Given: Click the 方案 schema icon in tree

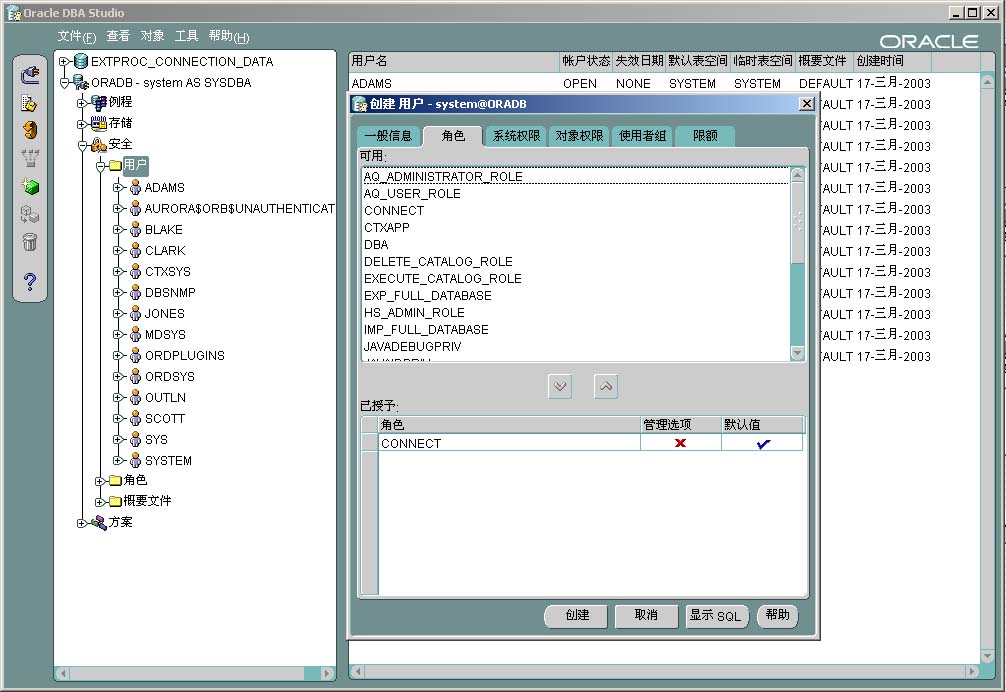Looking at the screenshot, I should [98, 523].
